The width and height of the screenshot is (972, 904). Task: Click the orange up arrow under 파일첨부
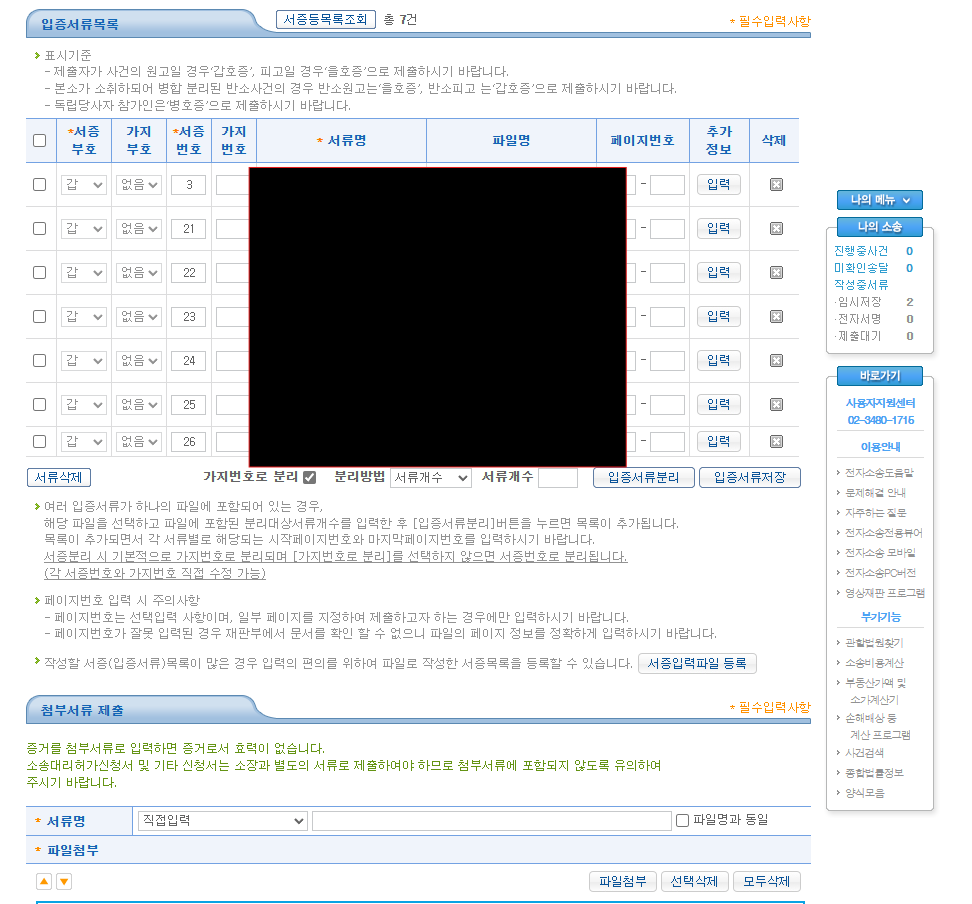point(44,881)
